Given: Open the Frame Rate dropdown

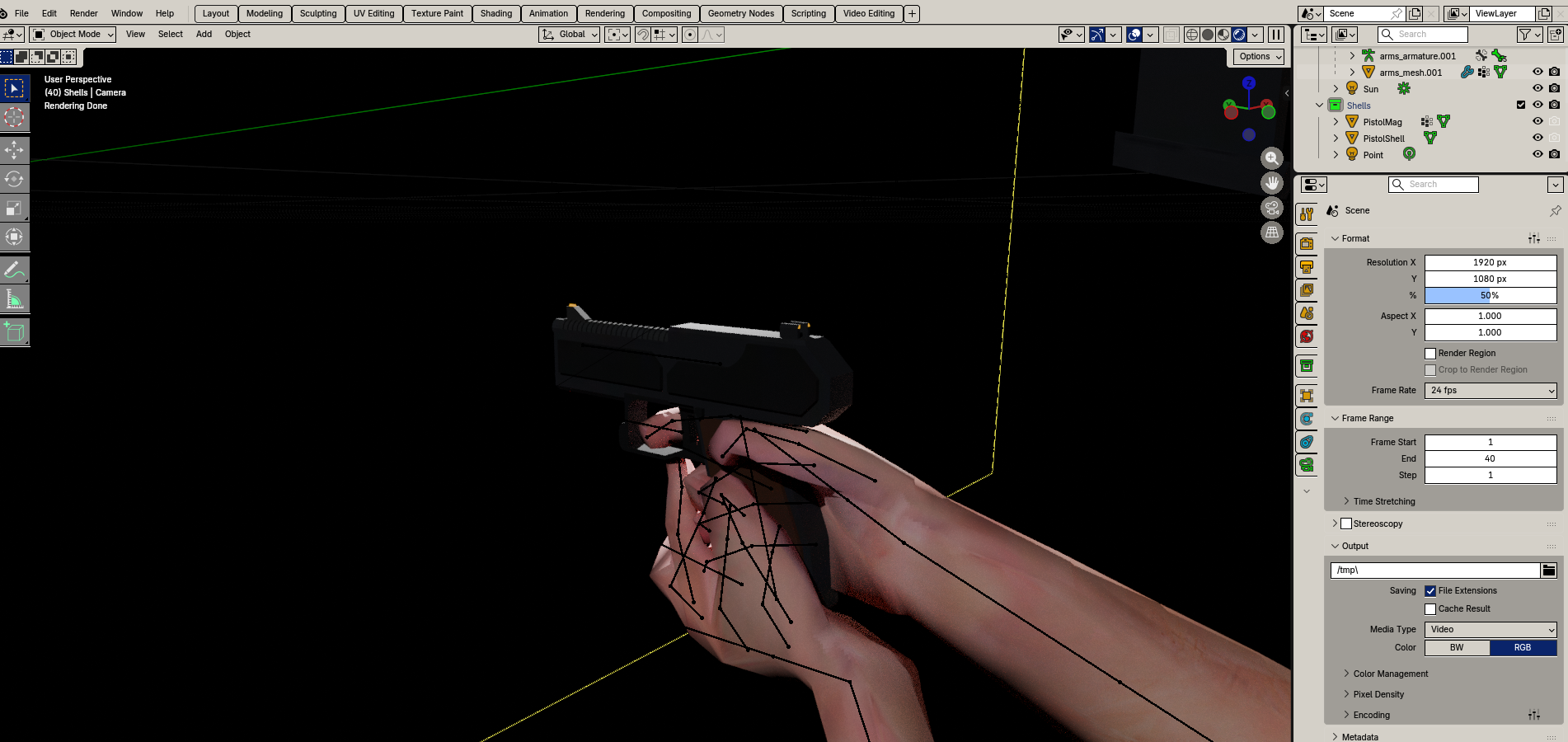Looking at the screenshot, I should click(x=1491, y=390).
